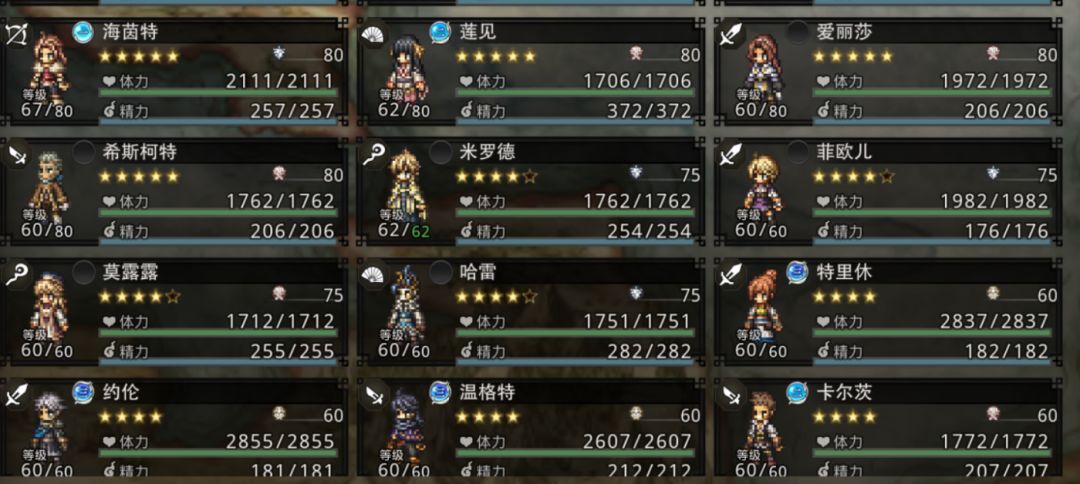Click the staff icon on 米罗德's card
Screen dimensions: 1080x484
[373, 156]
